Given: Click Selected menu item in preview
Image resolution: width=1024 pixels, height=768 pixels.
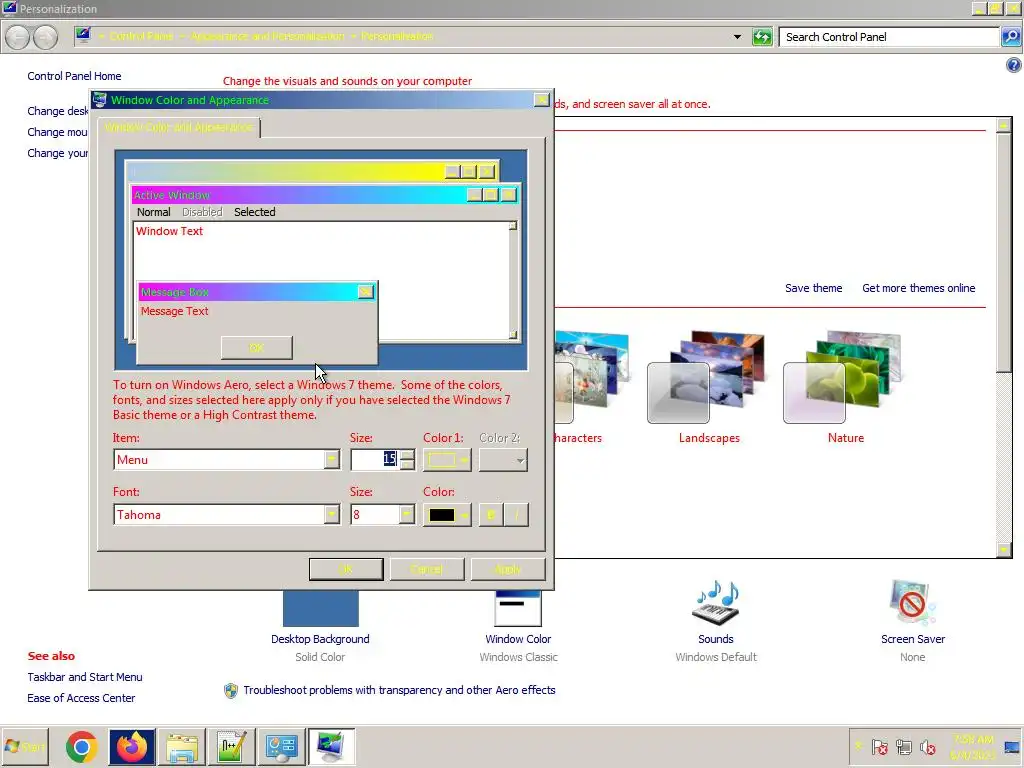Looking at the screenshot, I should click(255, 212).
